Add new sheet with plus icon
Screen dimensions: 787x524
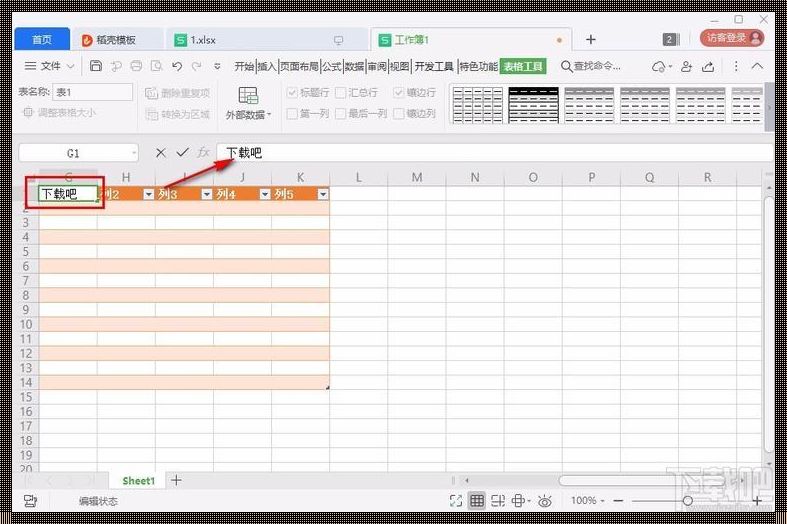(x=176, y=480)
